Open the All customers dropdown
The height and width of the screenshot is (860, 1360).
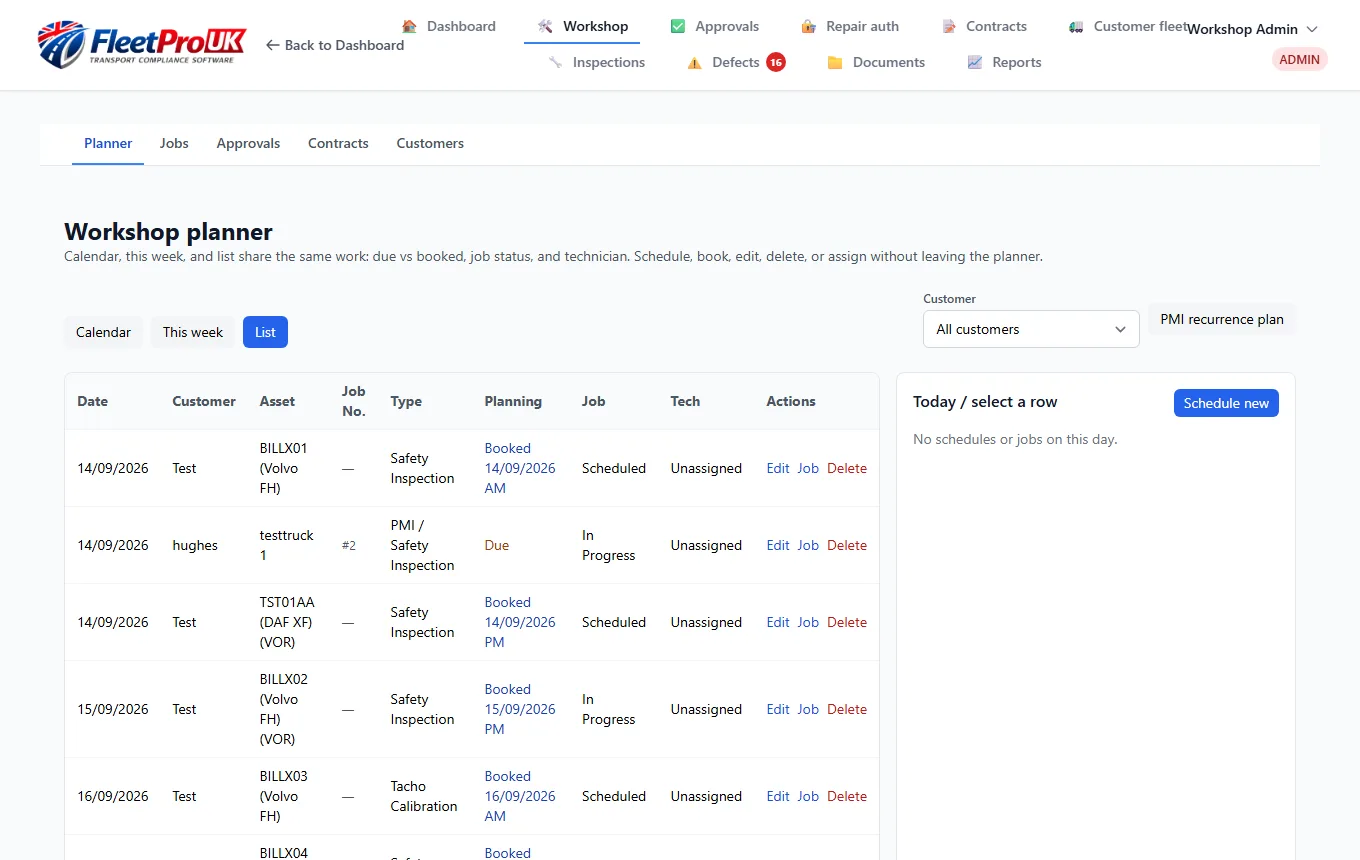(1031, 329)
